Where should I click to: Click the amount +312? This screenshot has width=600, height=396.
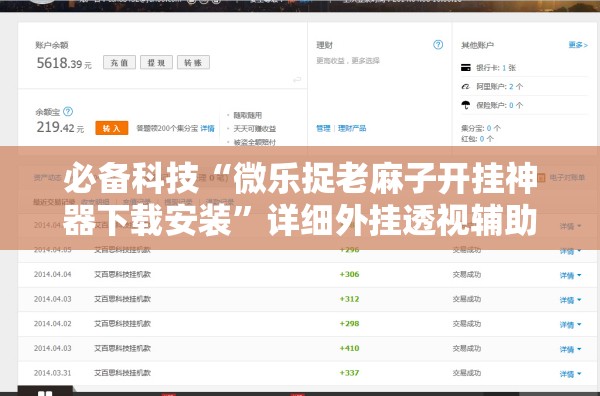[x=349, y=299]
